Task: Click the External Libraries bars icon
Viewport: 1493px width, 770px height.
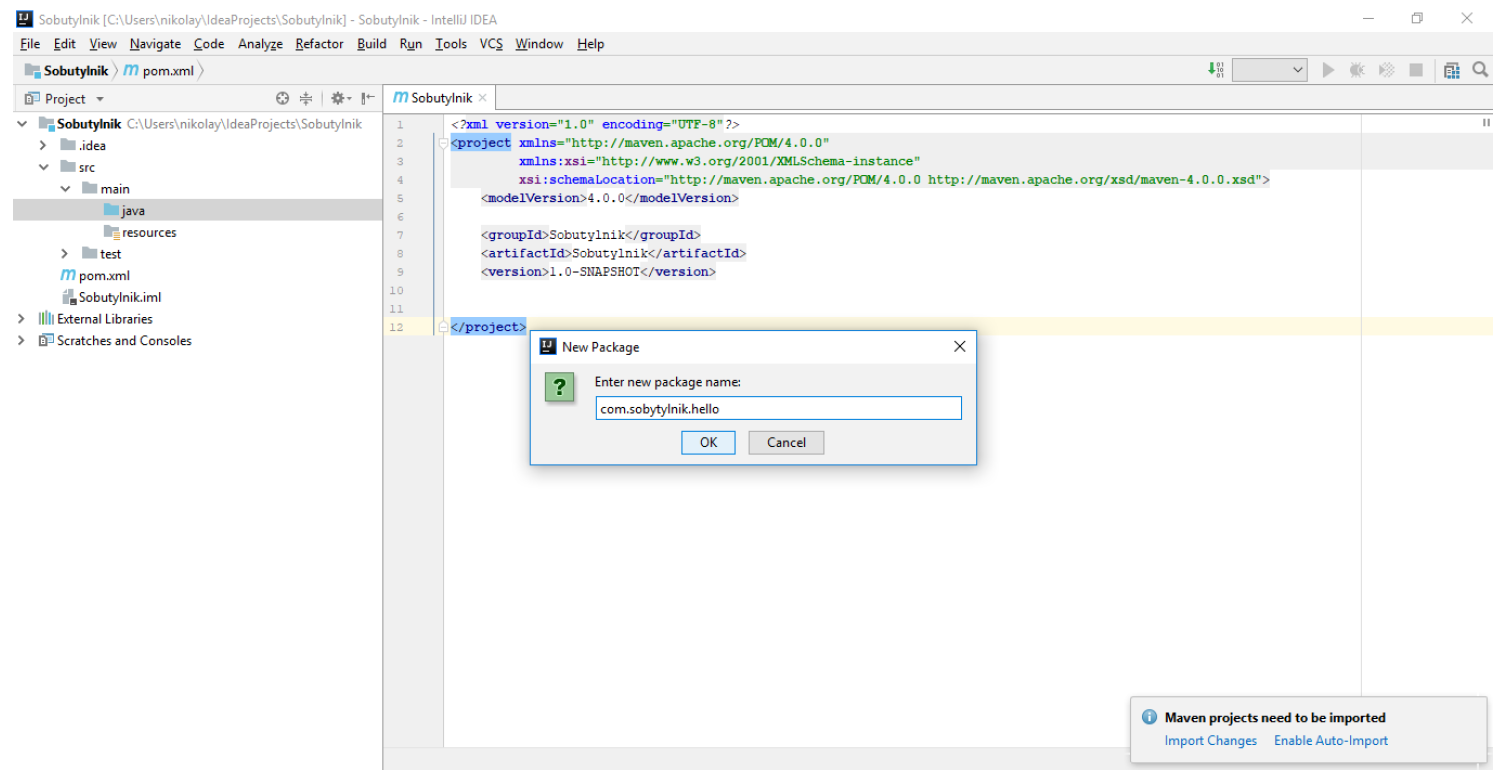Action: (x=46, y=319)
